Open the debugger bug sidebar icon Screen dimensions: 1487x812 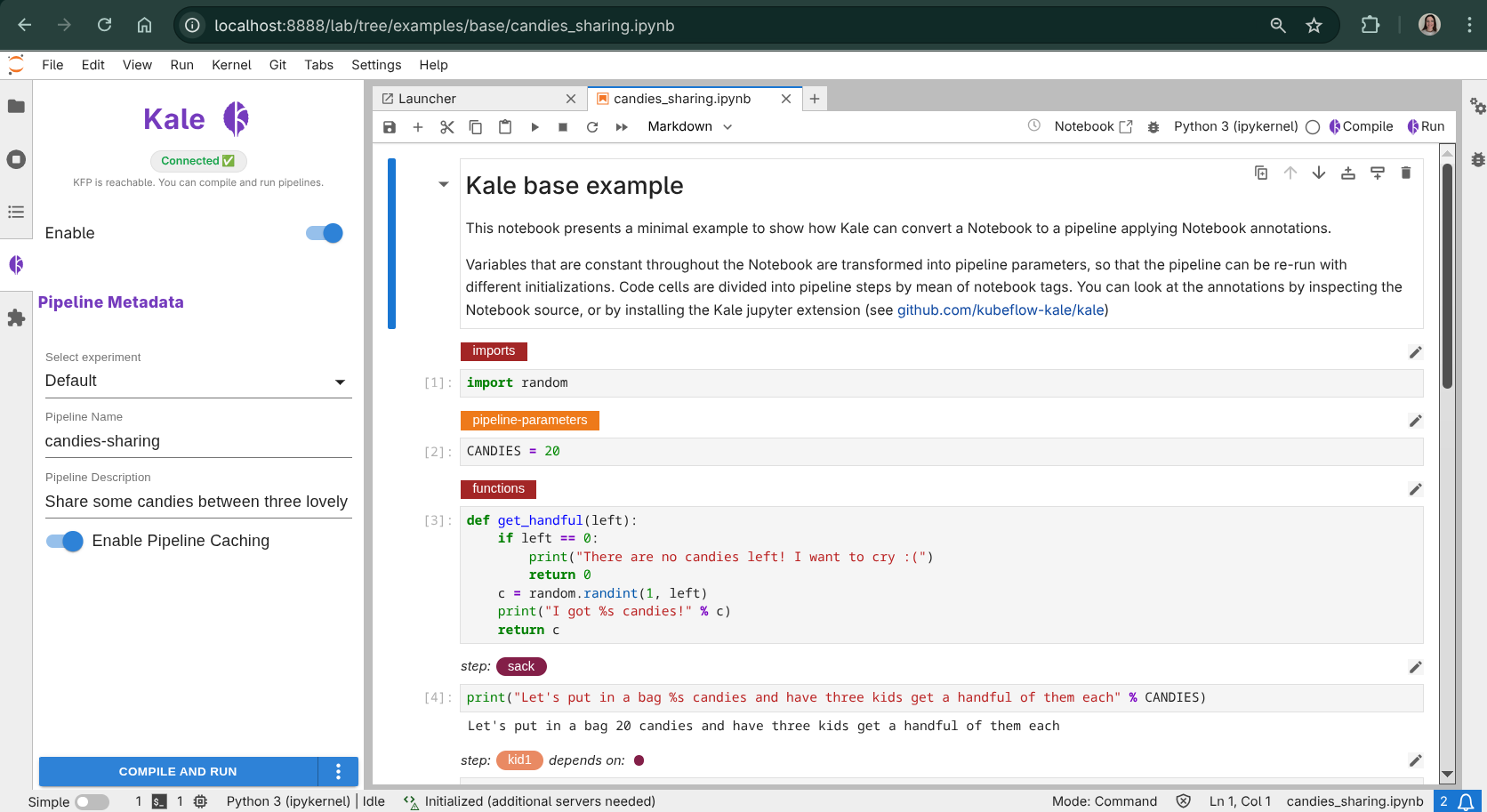point(1477,159)
